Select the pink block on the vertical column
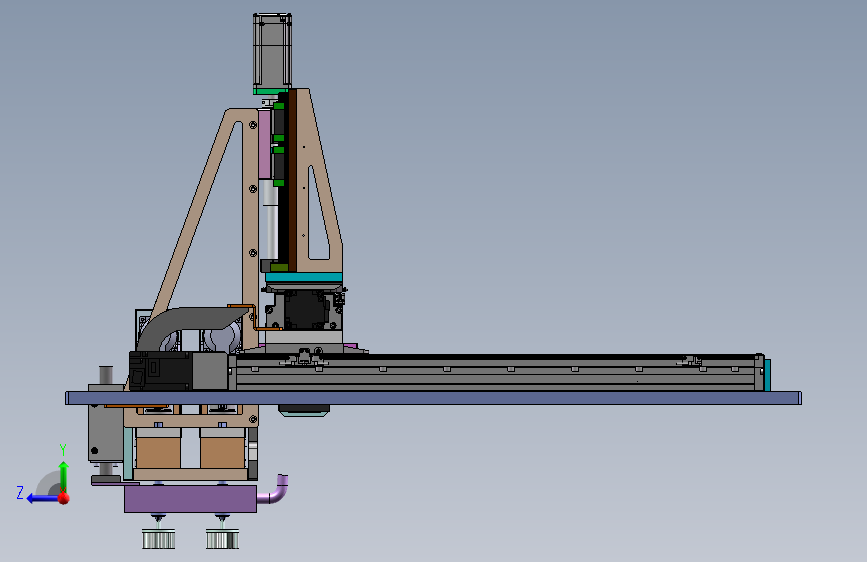 click(x=264, y=144)
